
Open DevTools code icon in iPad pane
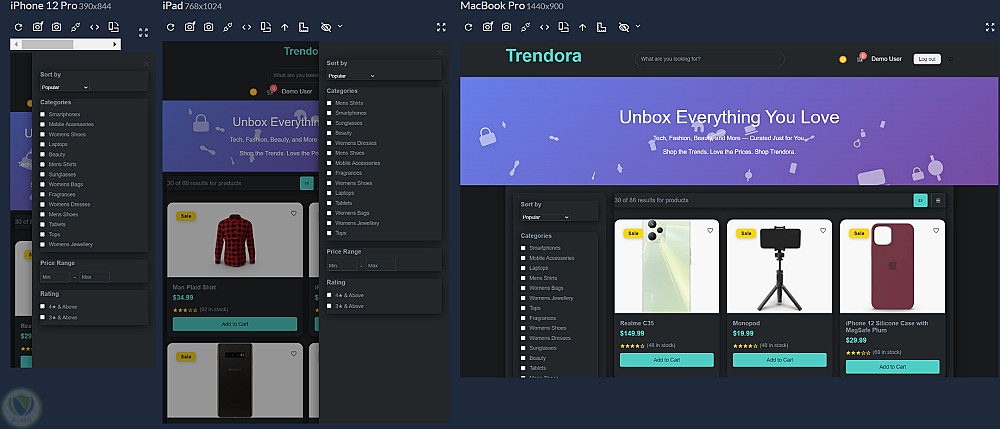click(247, 27)
